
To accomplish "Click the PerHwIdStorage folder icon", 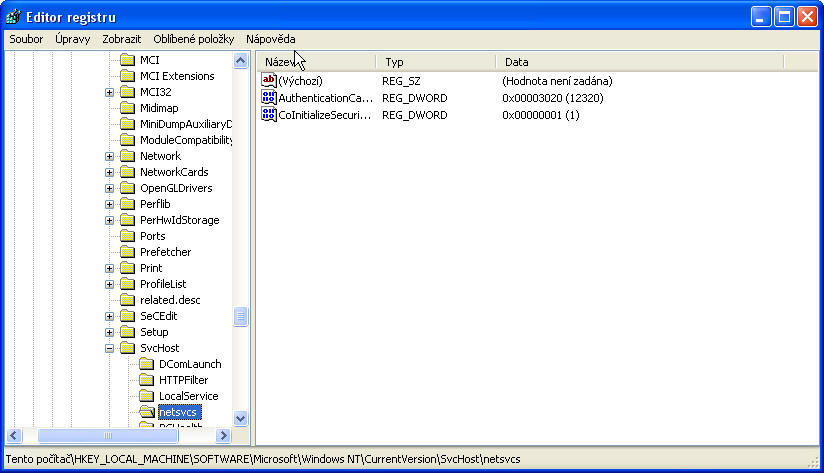I will point(127,220).
